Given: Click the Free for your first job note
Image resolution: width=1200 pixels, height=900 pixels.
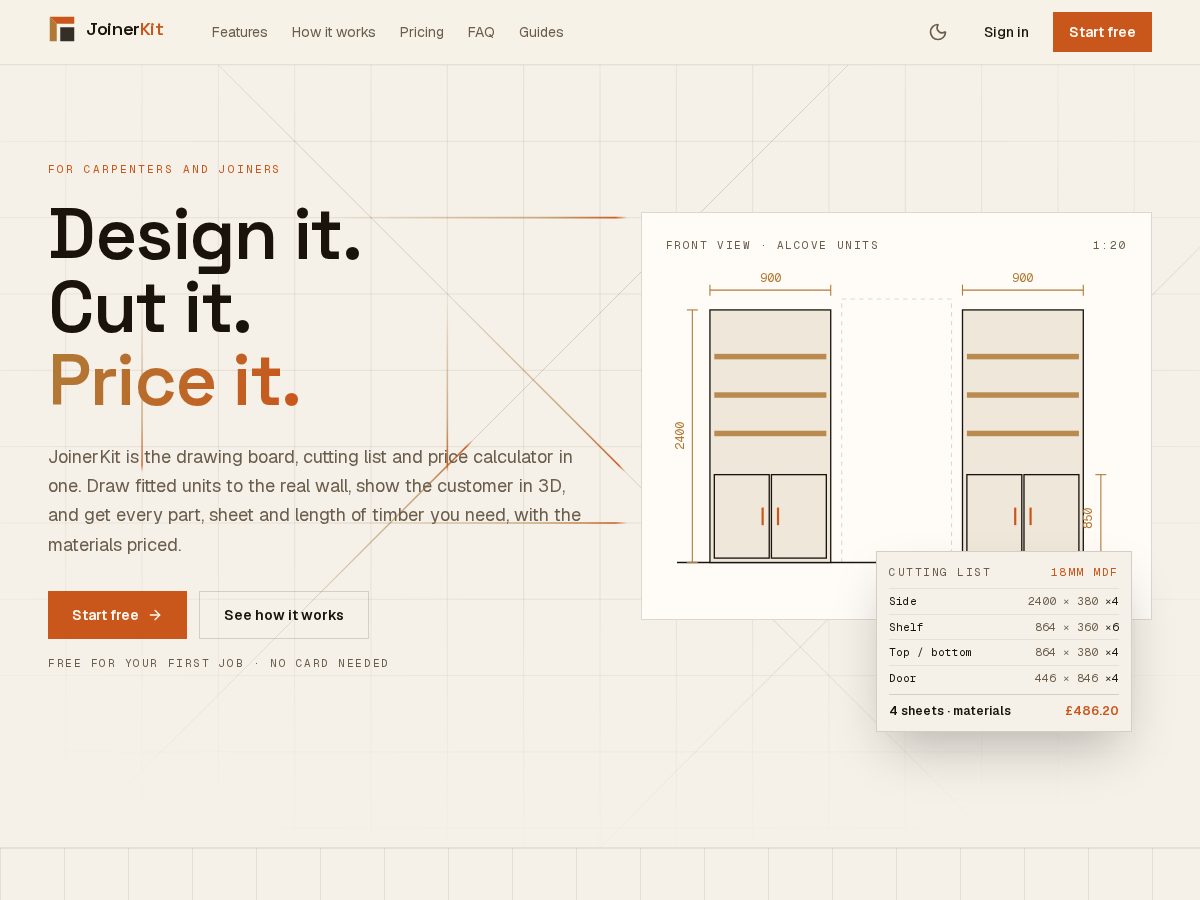Looking at the screenshot, I should (x=218, y=663).
